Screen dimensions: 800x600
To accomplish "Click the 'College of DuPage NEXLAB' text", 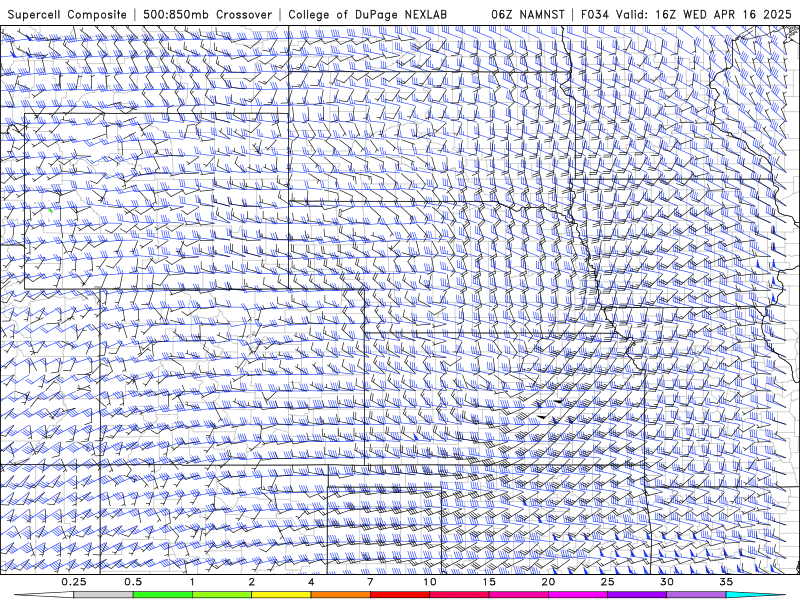I will pos(368,14).
